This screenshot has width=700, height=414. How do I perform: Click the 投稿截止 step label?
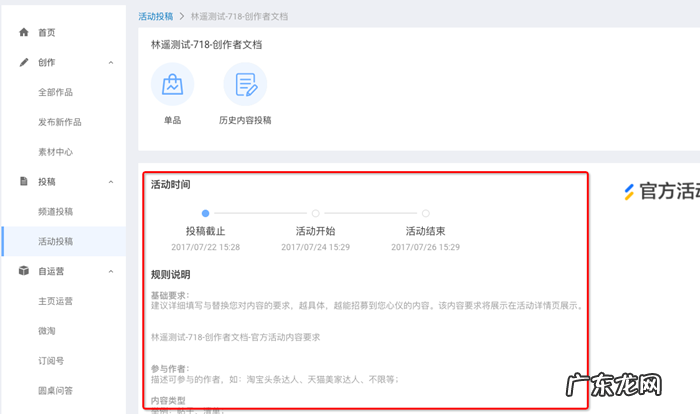205,231
